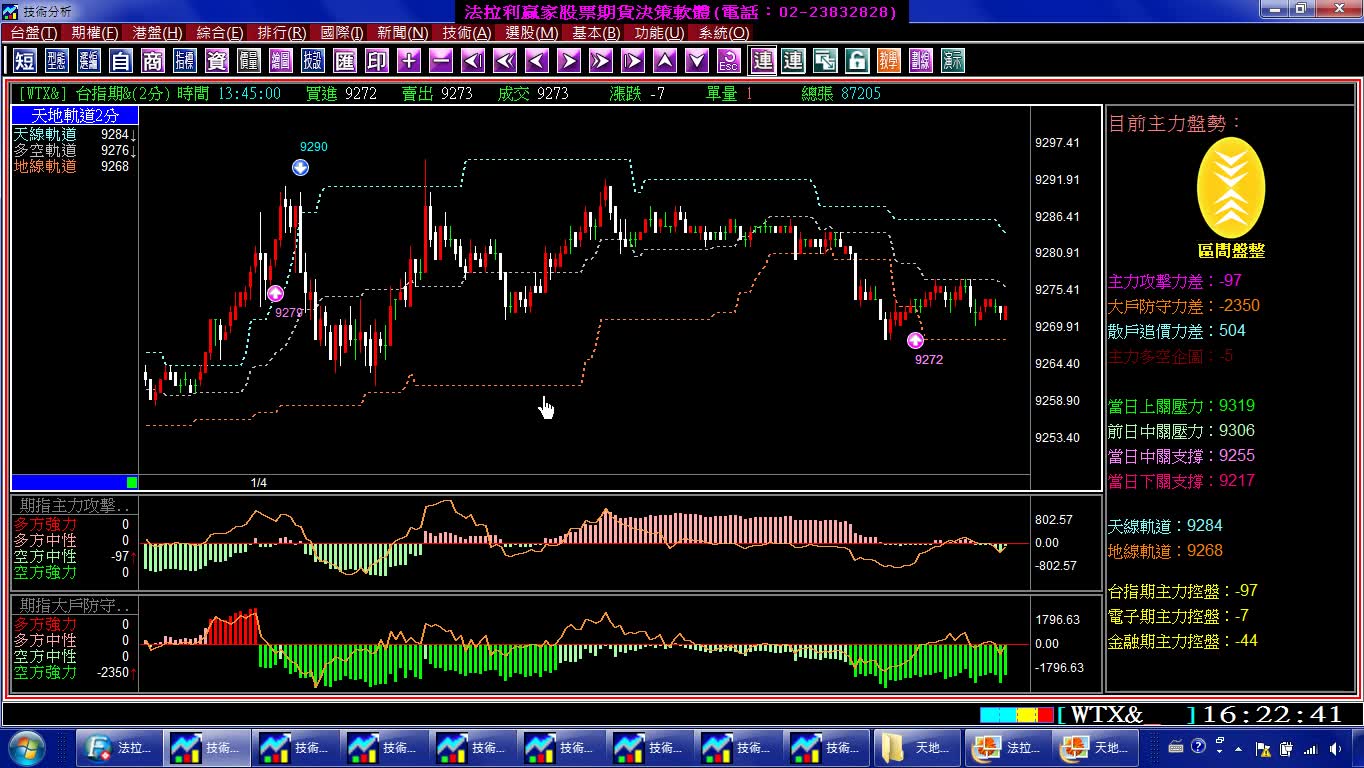Click the plus zoom-in toolbar icon
Viewport: 1364px width, 768px height.
(409, 61)
